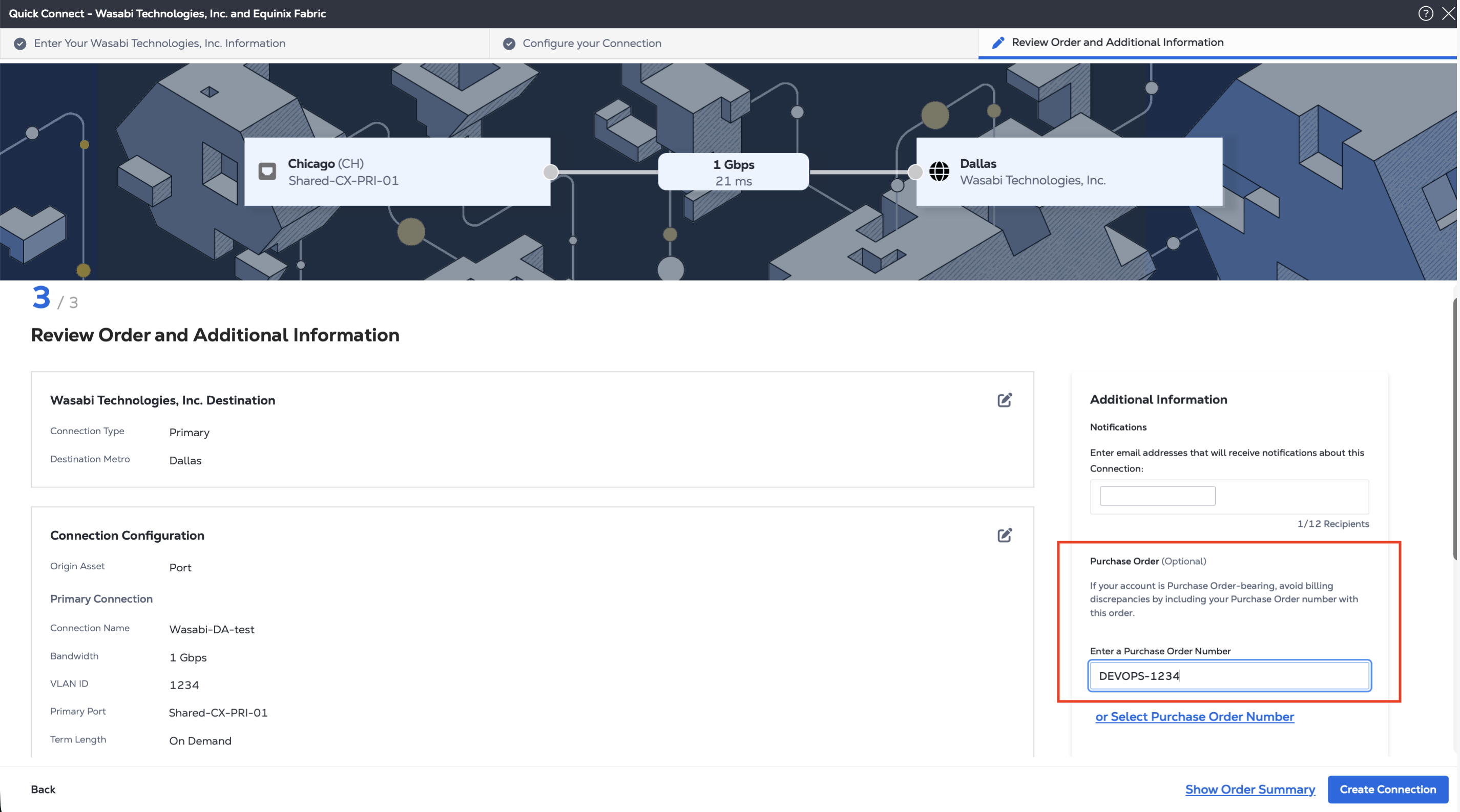Click the Dallas globe icon
This screenshot has width=1460, height=812.
pyautogui.click(x=939, y=171)
